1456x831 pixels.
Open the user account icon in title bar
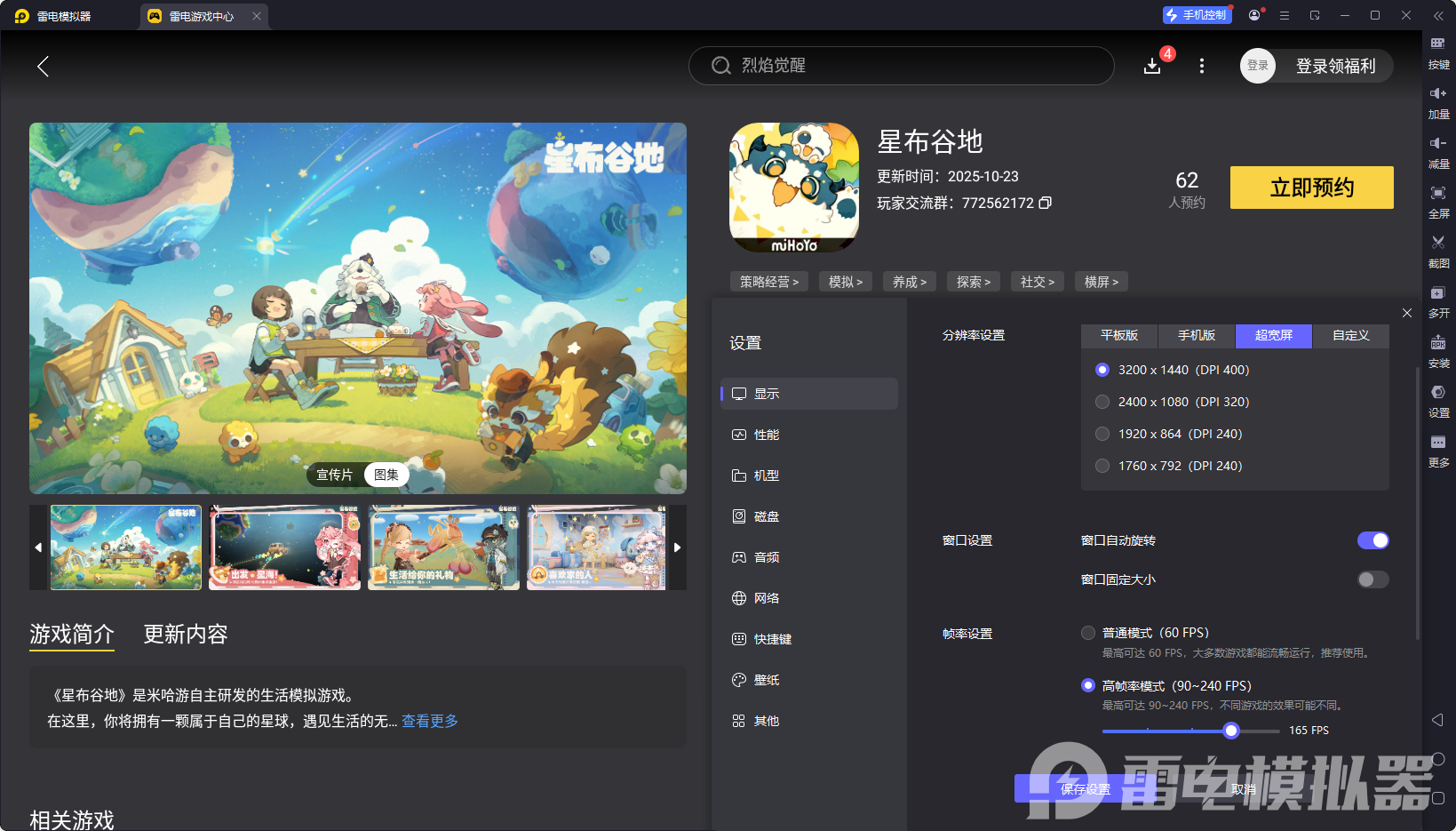(x=1254, y=15)
